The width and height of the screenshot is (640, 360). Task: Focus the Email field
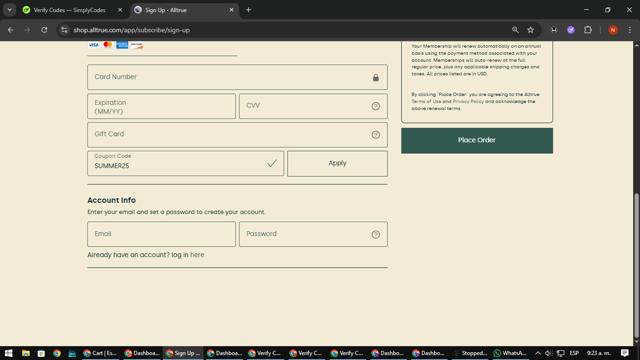[161, 234]
